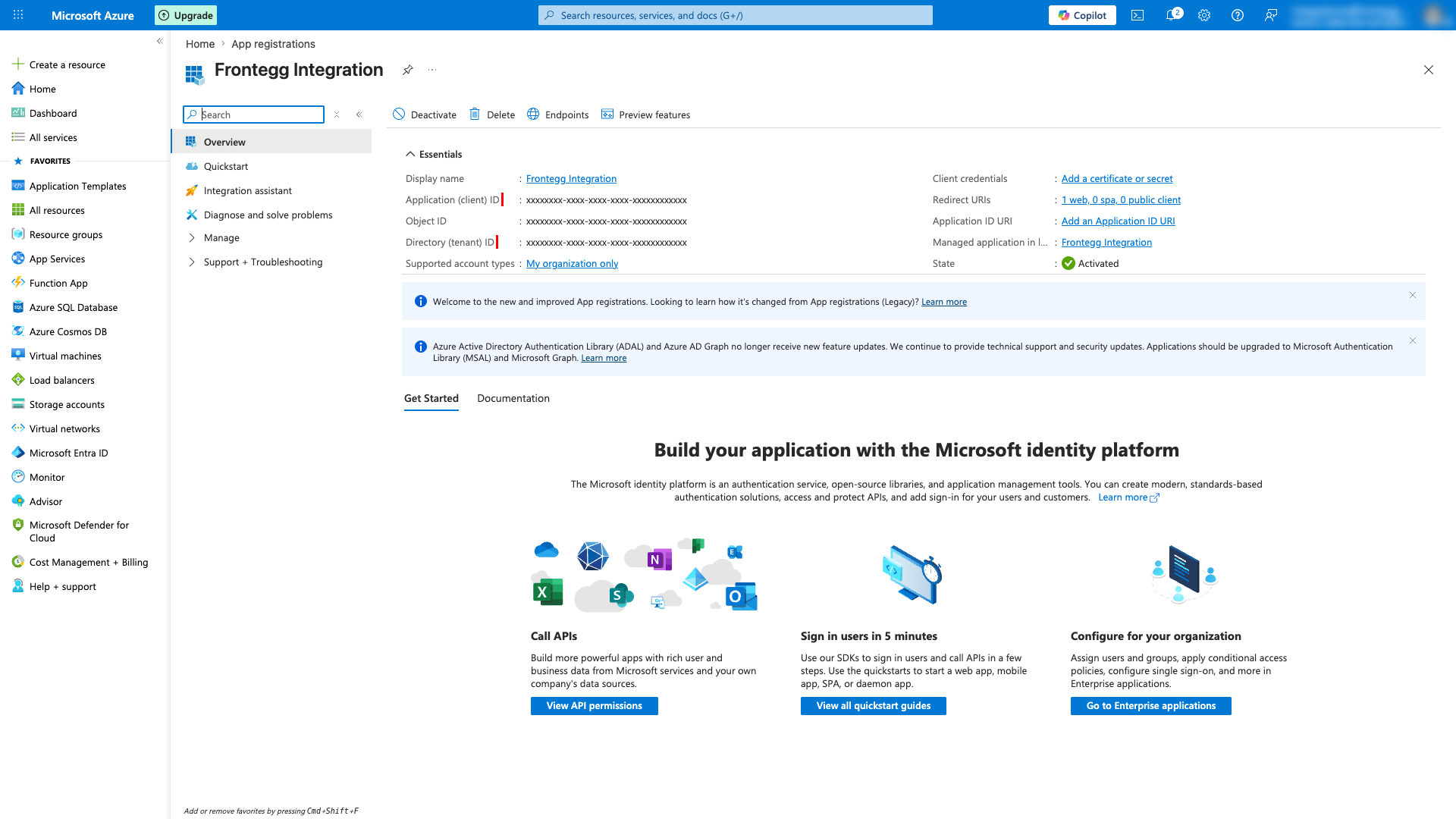Image resolution: width=1456 pixels, height=819 pixels.
Task: Go to App registrations breadcrumb
Action: click(273, 44)
